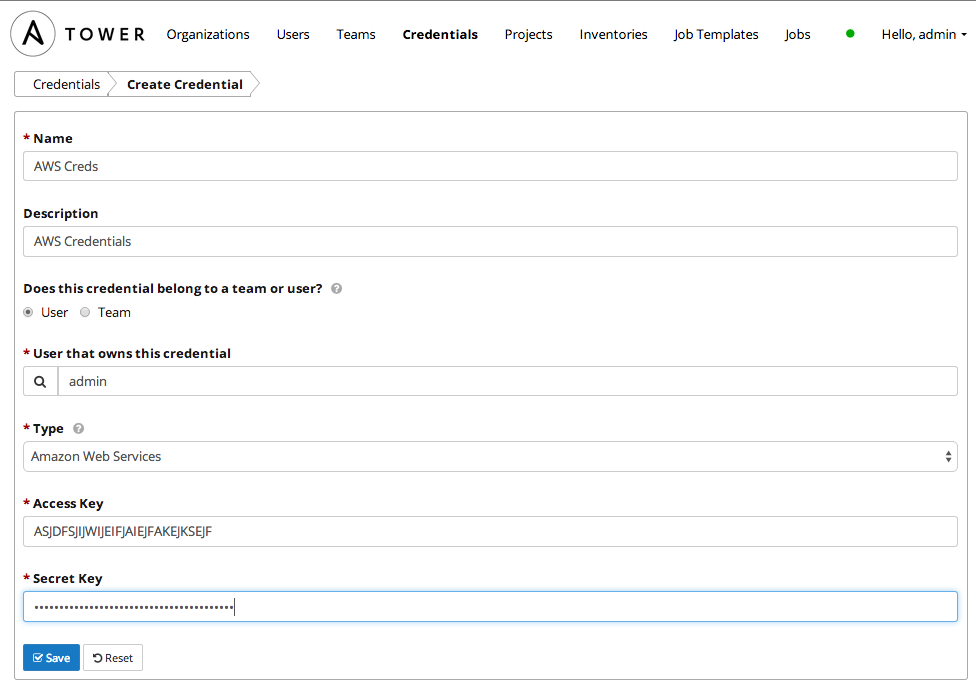Viewport: 976px width, 698px height.
Task: Click the Ansible Tower logo icon
Action: (33, 34)
